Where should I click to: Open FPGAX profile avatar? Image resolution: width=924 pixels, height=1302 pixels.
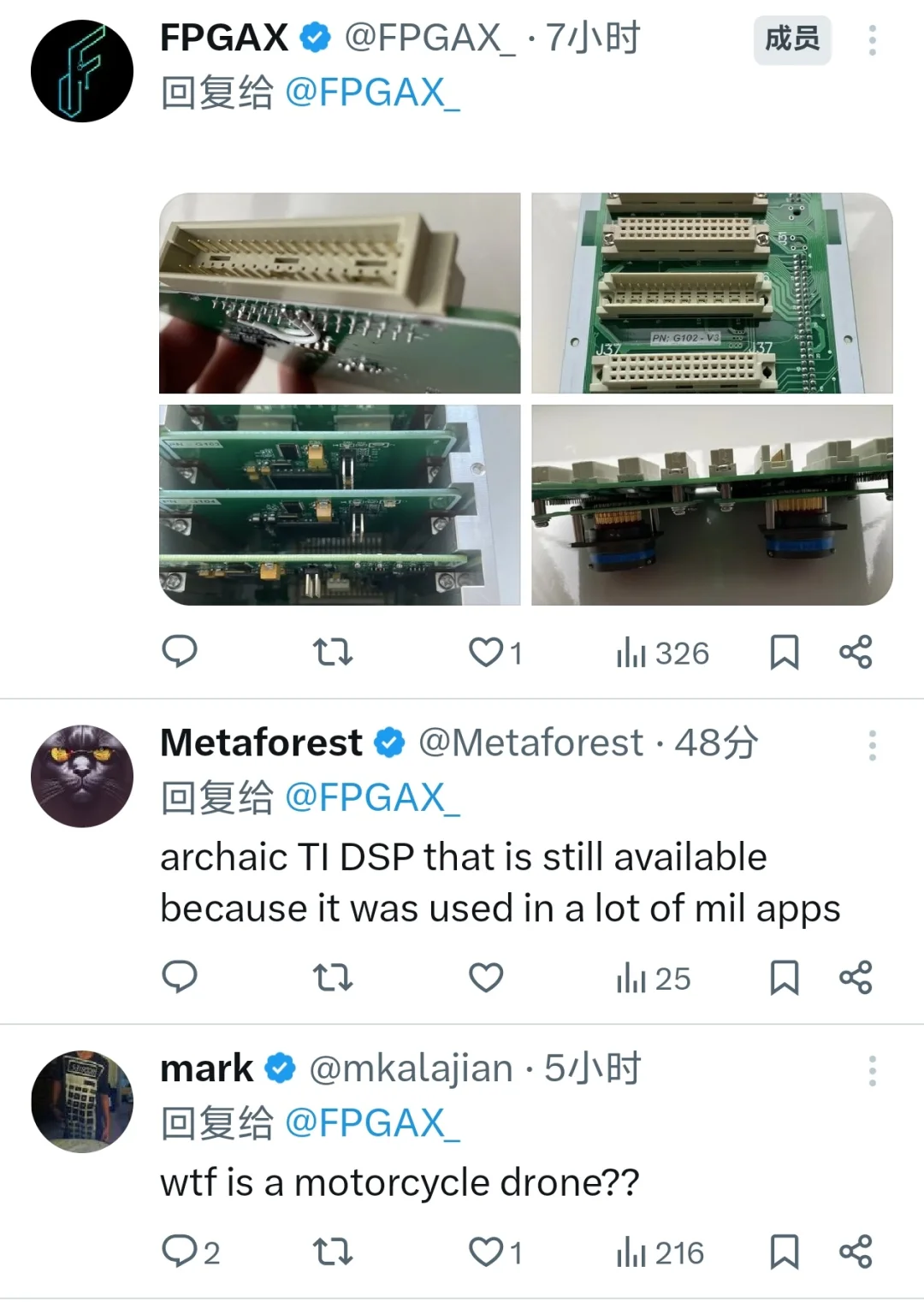click(82, 71)
